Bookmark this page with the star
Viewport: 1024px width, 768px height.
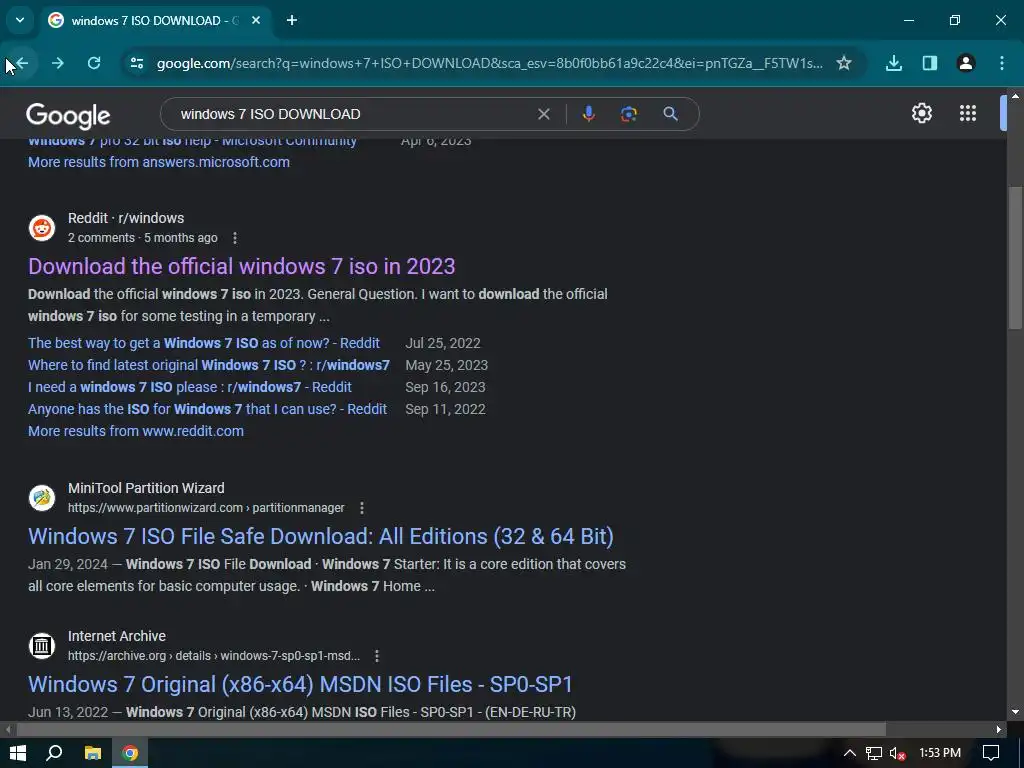coord(844,63)
